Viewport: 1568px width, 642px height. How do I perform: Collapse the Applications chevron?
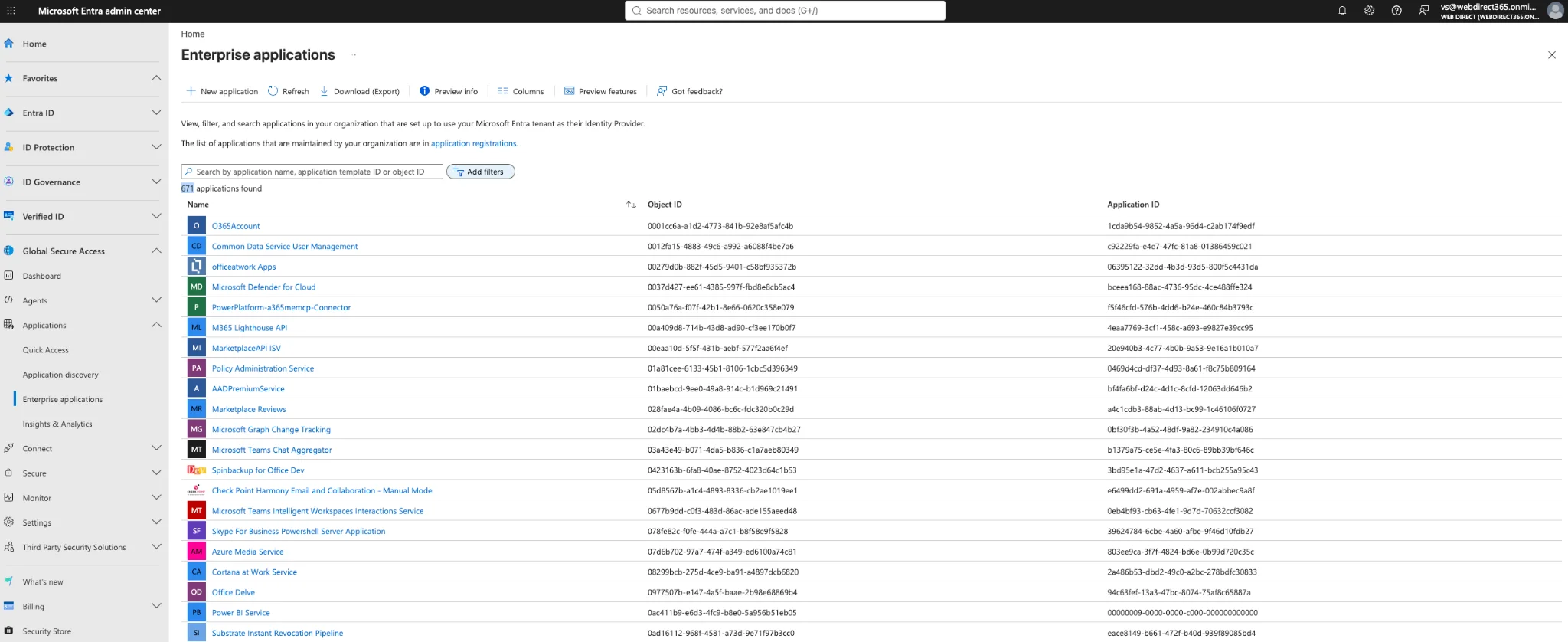click(156, 325)
